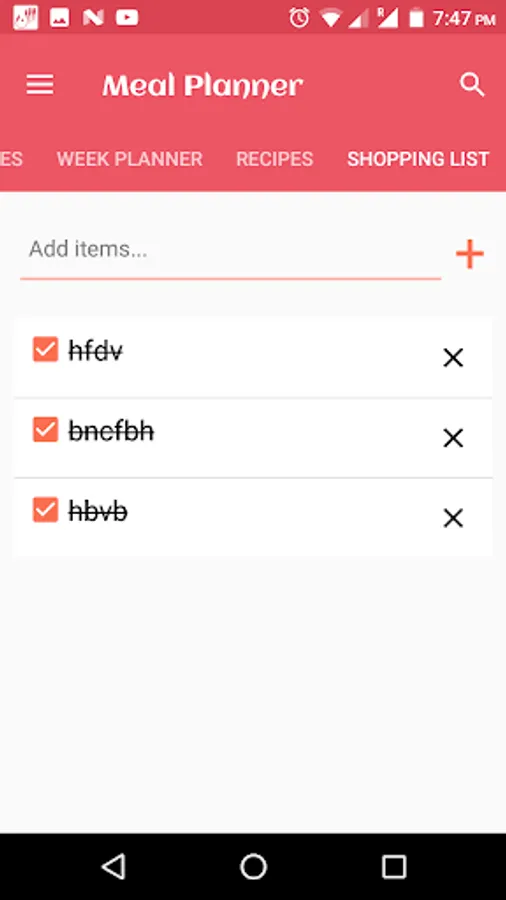Tap the orange plus add-item icon

point(470,254)
